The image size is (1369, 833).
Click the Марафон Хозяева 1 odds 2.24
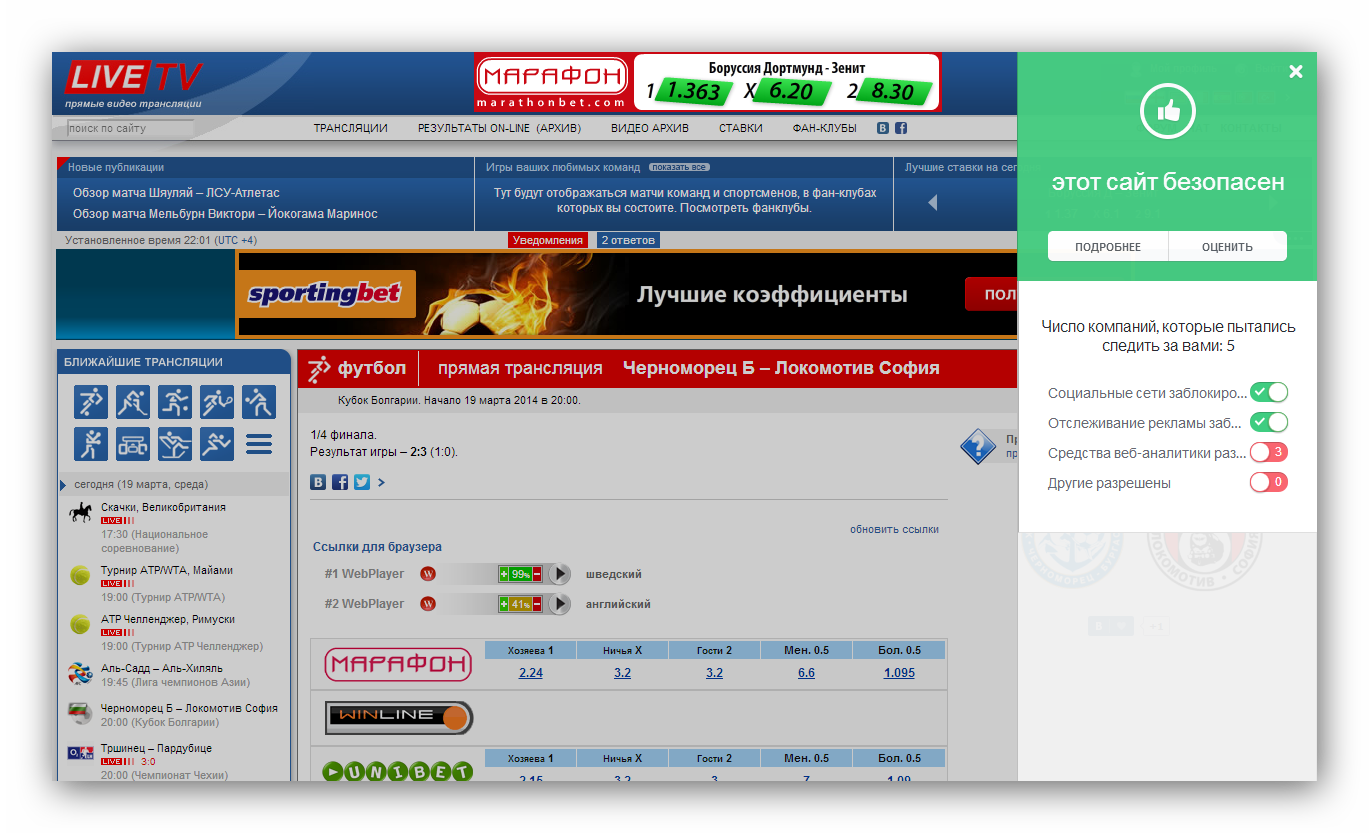click(x=531, y=673)
